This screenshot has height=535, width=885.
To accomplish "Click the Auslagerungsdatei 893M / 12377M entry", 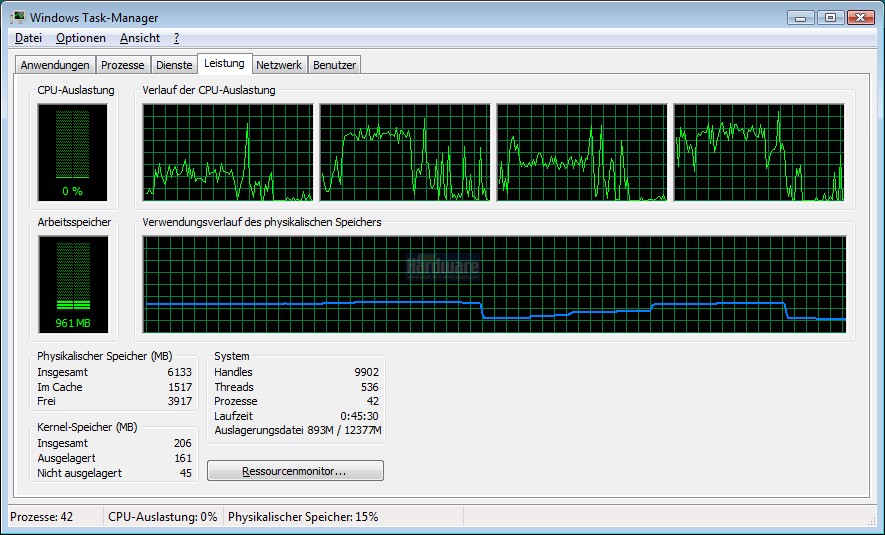I will click(x=298, y=430).
